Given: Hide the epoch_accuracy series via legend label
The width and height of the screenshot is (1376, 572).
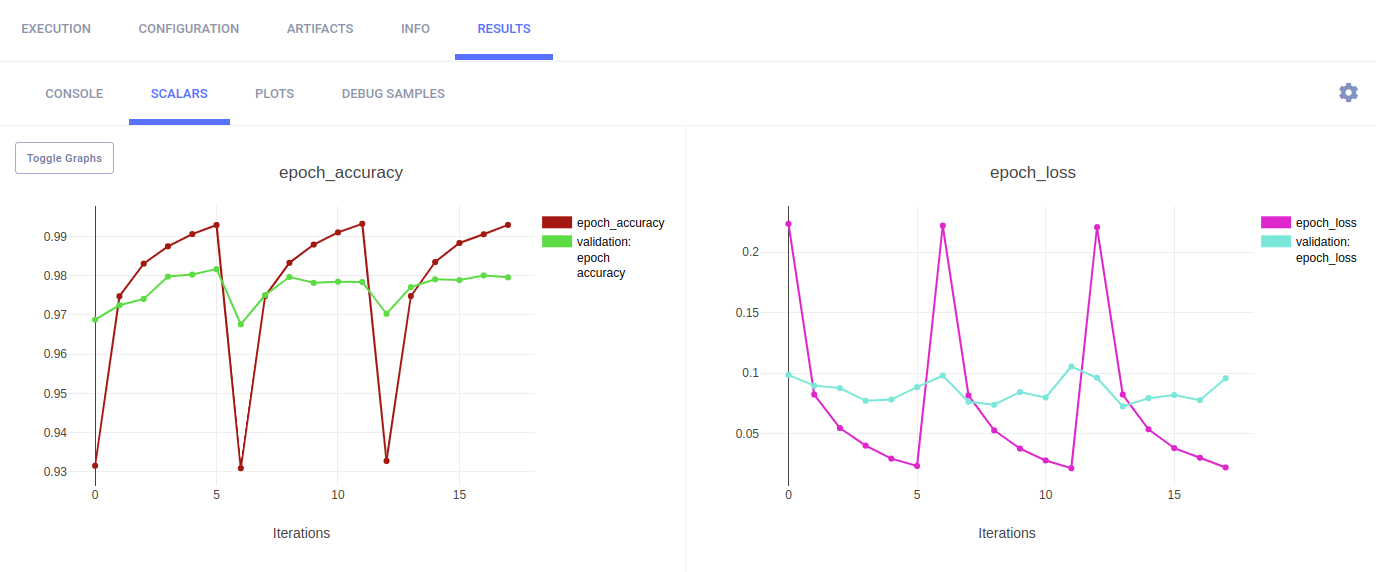Looking at the screenshot, I should pos(620,223).
